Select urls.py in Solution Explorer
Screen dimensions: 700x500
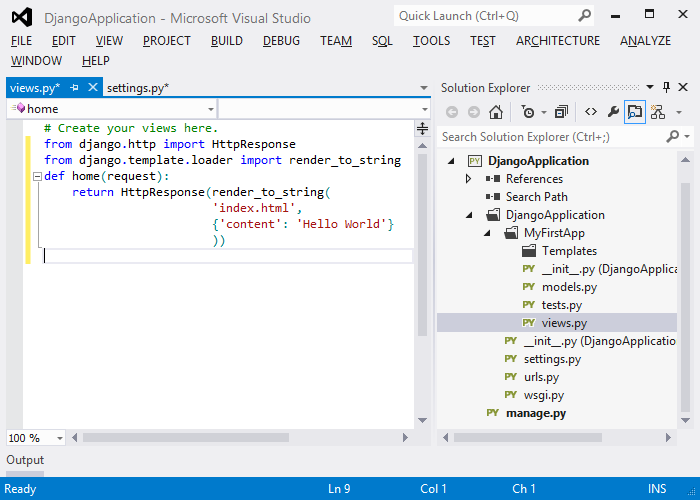[541, 377]
